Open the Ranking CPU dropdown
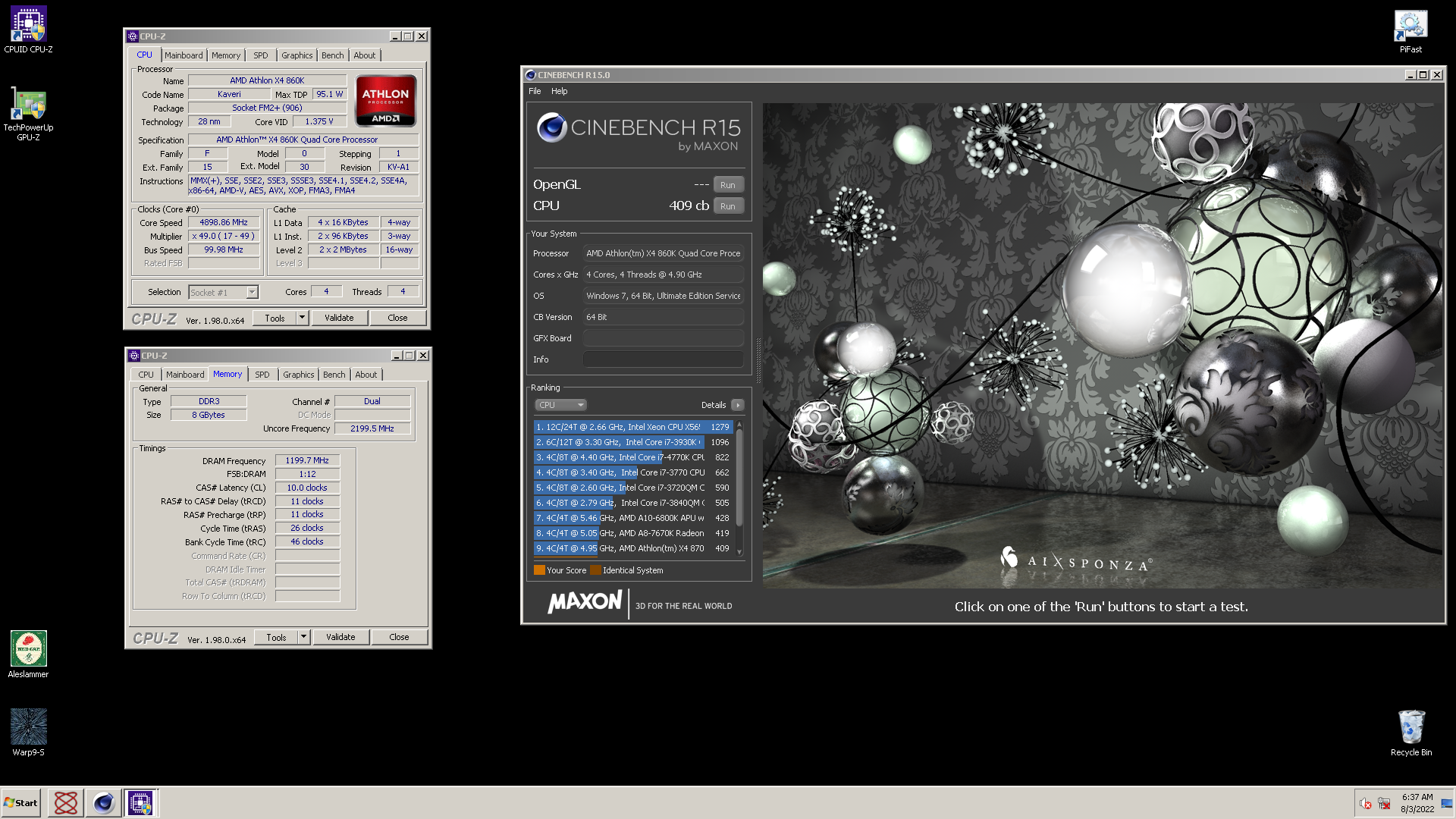 coord(560,405)
